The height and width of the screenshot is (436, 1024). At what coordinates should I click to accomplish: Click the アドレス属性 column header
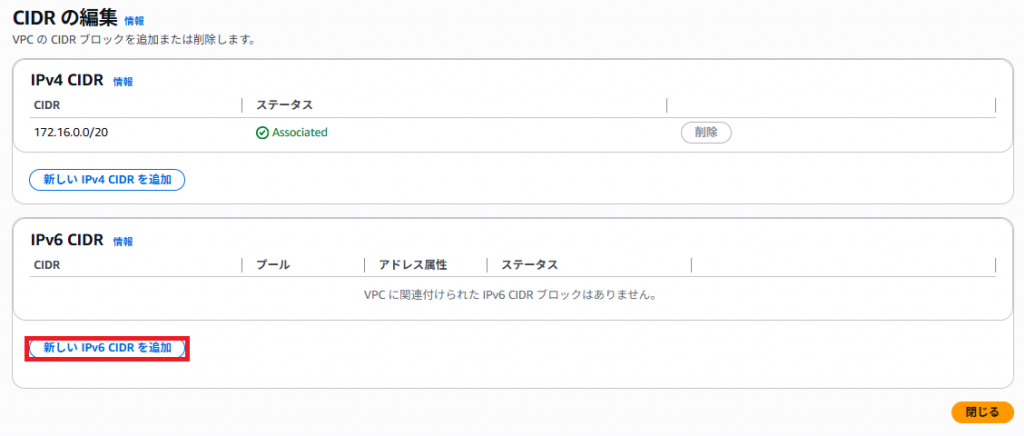pos(413,265)
